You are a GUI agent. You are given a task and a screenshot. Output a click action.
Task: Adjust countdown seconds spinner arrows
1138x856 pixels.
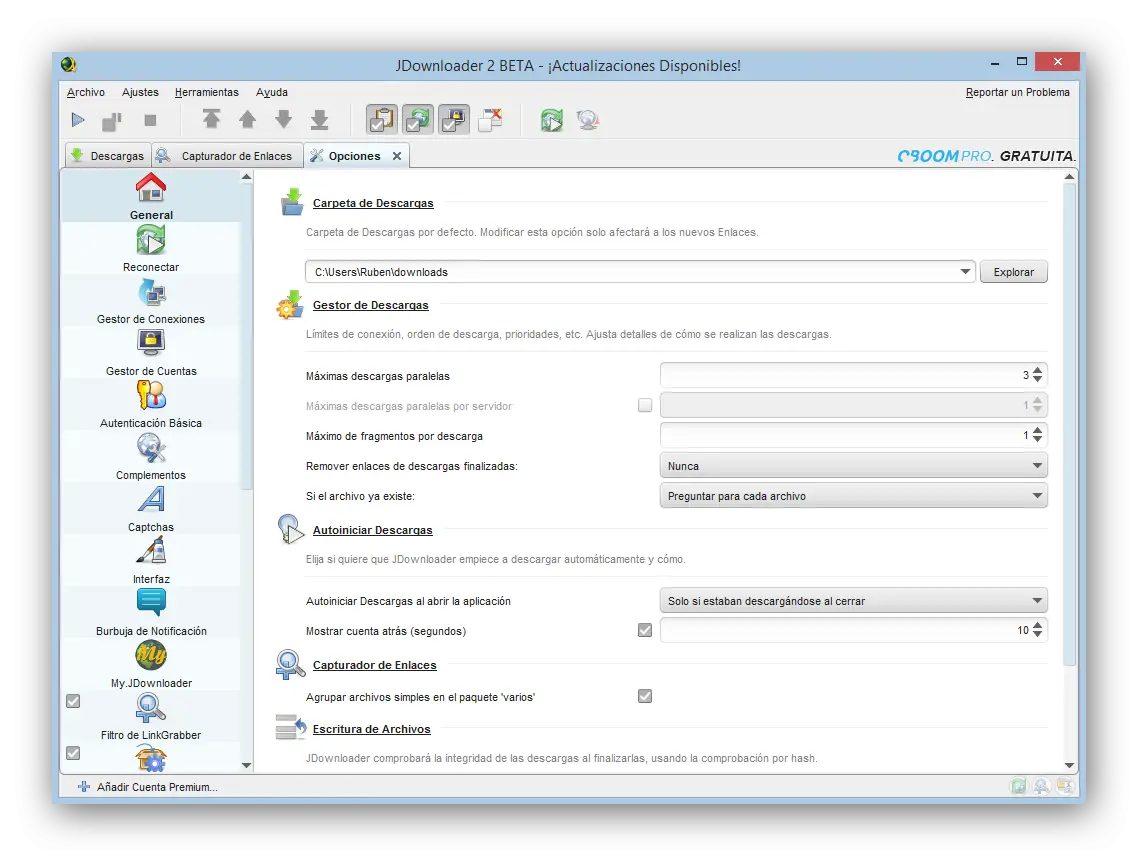point(1038,629)
